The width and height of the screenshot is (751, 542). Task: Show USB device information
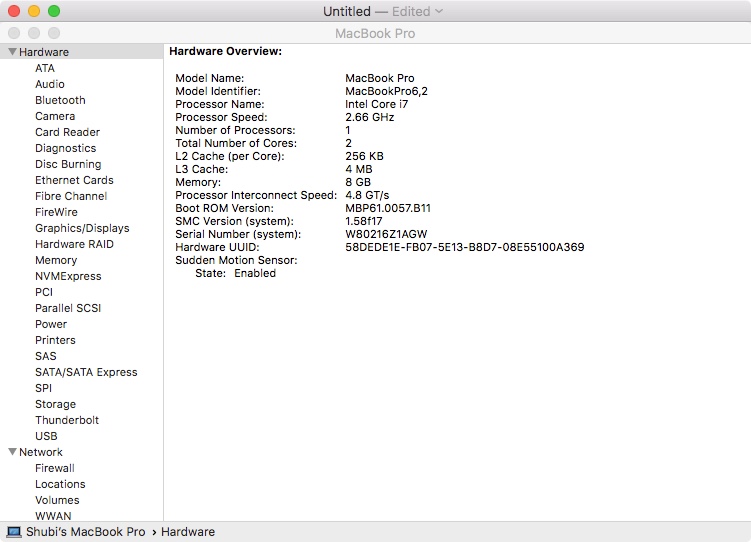coord(46,436)
